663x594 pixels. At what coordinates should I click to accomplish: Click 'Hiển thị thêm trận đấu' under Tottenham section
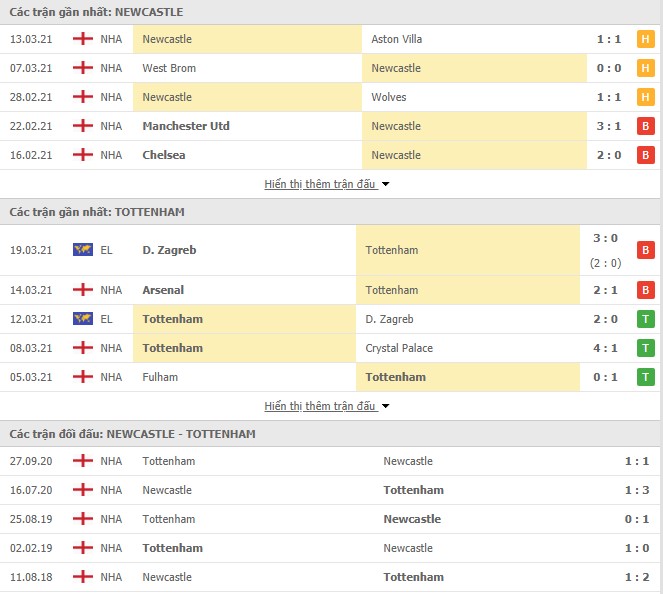pyautogui.click(x=320, y=406)
